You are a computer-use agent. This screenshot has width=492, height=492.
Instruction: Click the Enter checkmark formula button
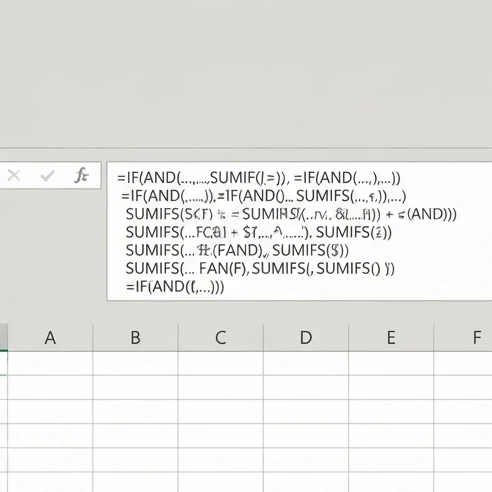pyautogui.click(x=47, y=175)
